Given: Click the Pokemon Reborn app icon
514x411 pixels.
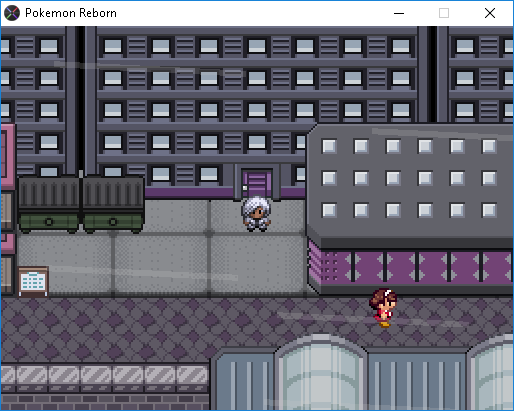Looking at the screenshot, I should tap(12, 13).
